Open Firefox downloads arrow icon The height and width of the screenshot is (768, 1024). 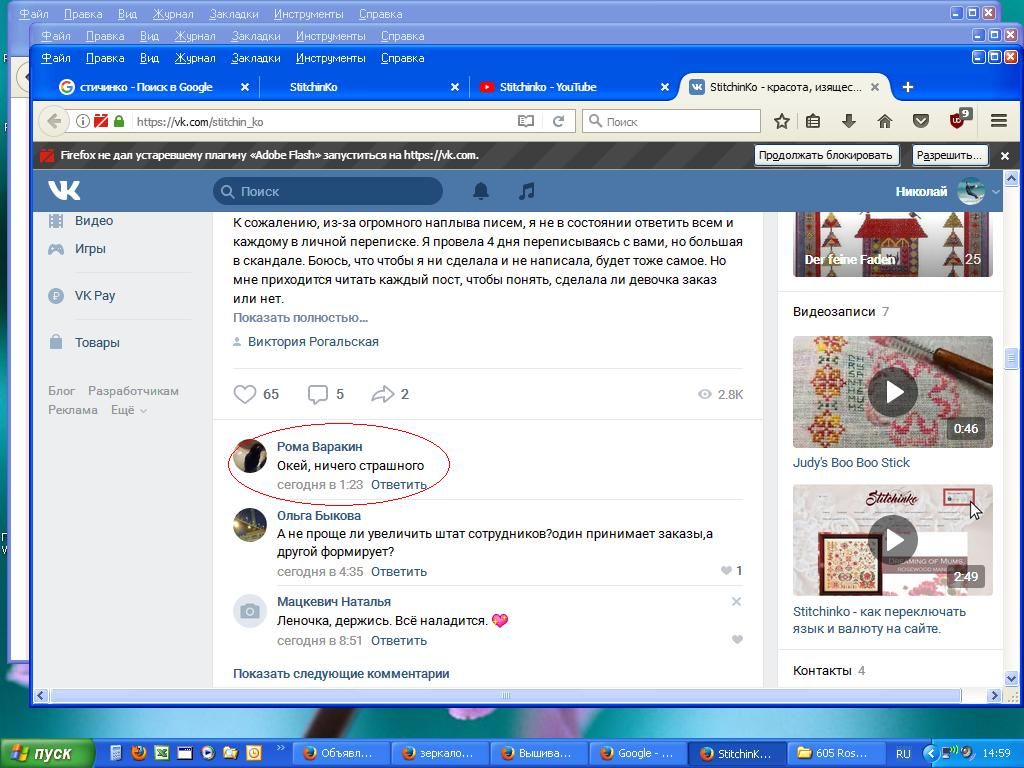(849, 121)
